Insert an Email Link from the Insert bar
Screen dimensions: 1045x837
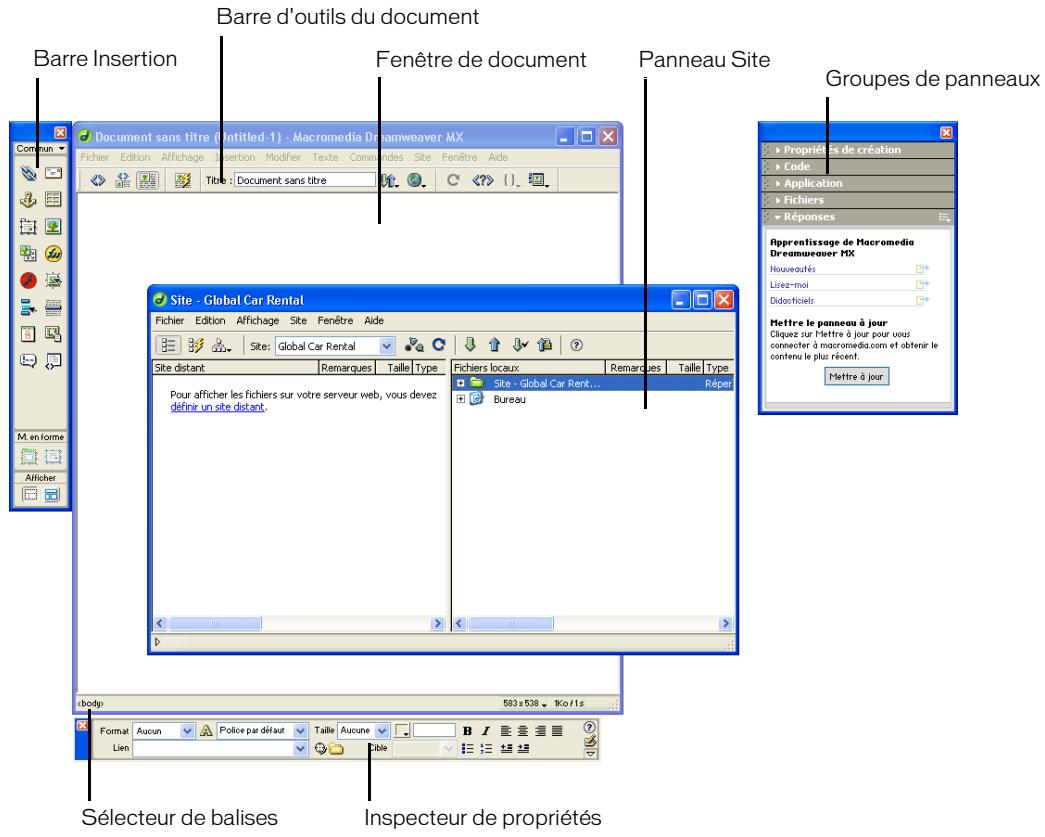53,173
